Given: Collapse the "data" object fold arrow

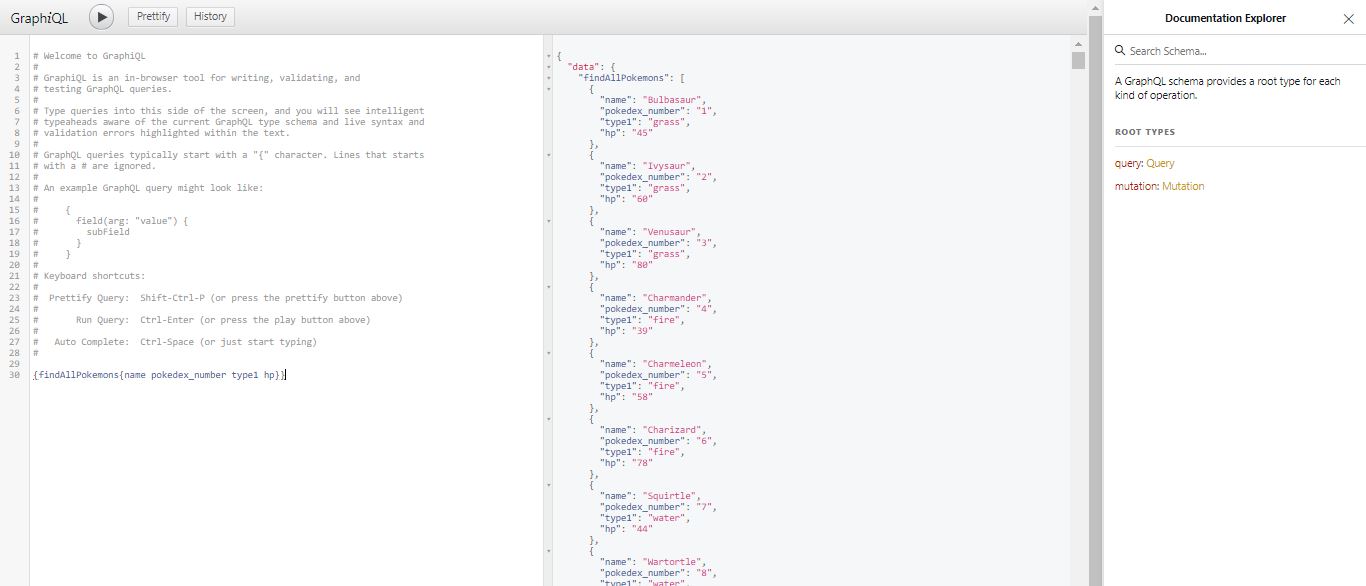Looking at the screenshot, I should (549, 67).
